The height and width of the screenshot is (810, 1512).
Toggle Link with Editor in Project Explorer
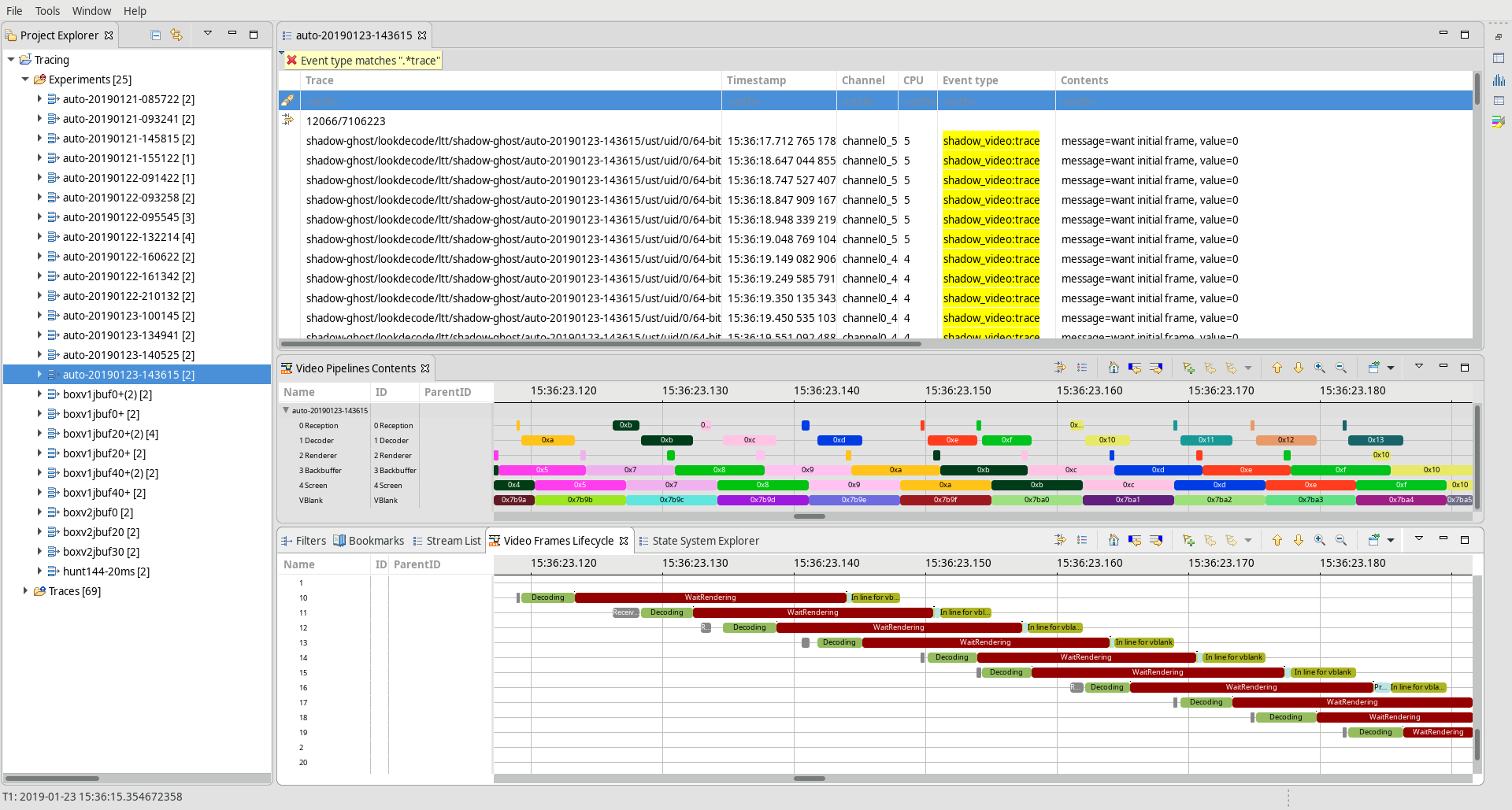pyautogui.click(x=176, y=35)
